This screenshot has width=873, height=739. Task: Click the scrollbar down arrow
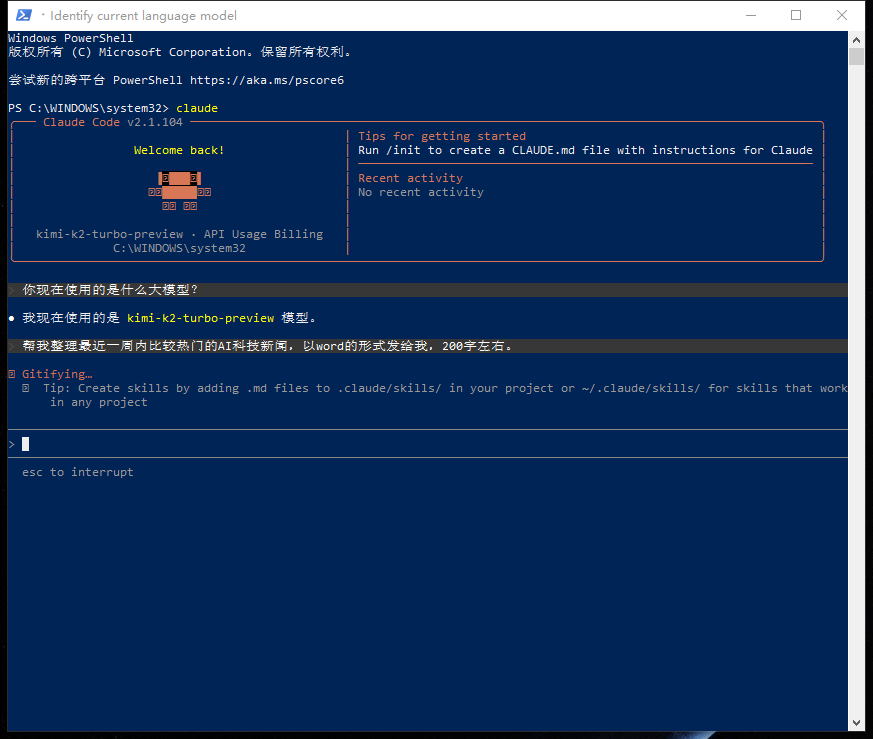[856, 723]
